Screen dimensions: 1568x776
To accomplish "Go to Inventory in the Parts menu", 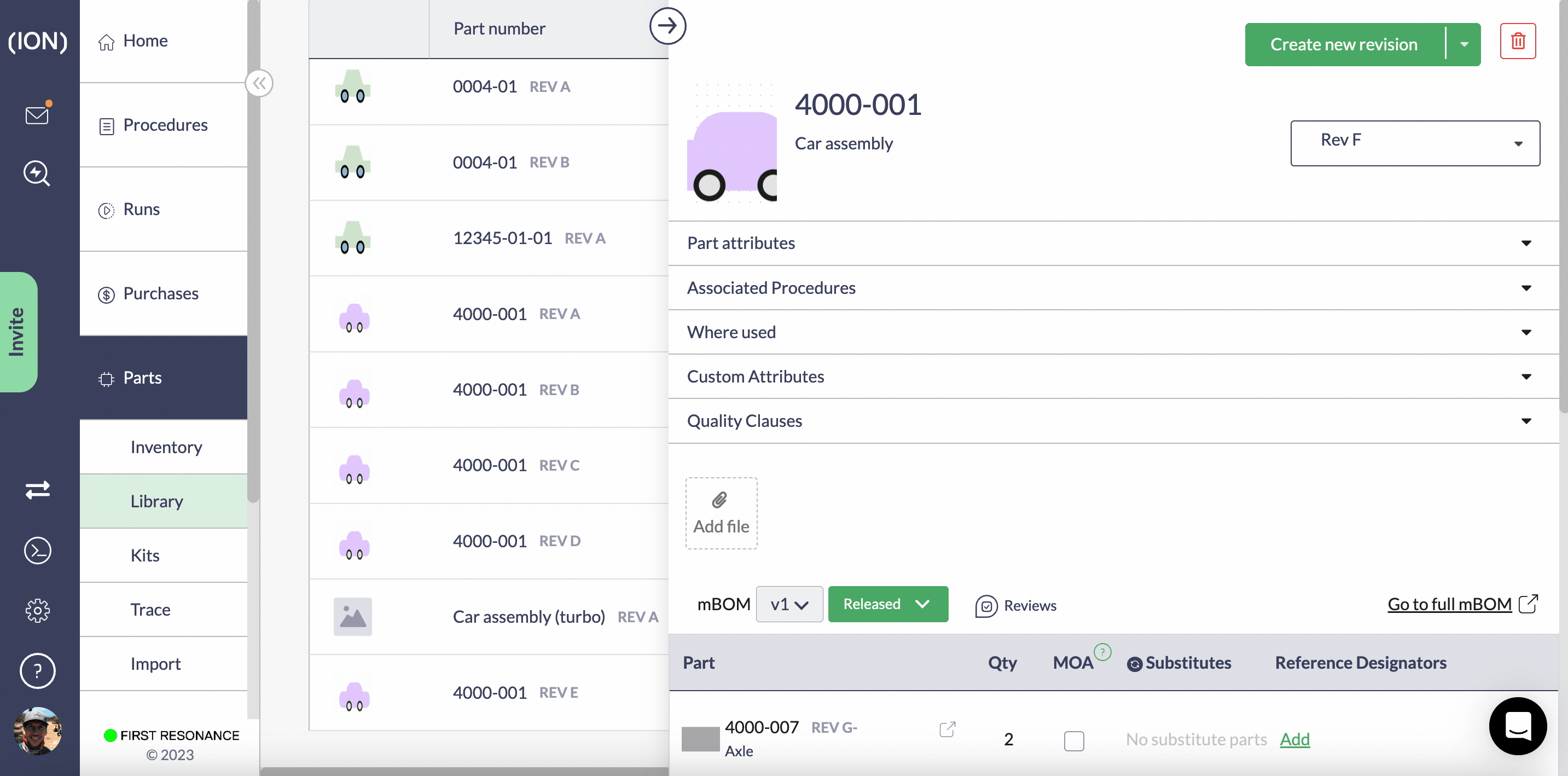I will pos(166,447).
